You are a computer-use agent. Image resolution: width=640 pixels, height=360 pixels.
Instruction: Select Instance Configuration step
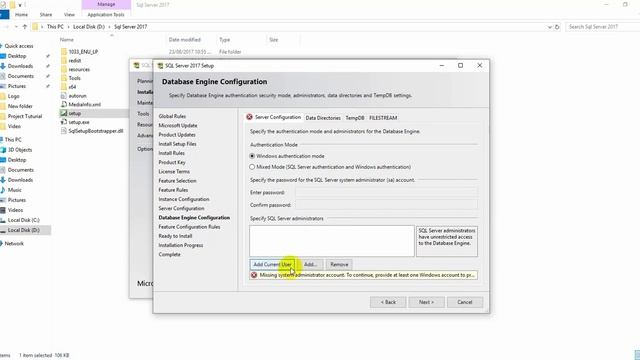click(184, 199)
